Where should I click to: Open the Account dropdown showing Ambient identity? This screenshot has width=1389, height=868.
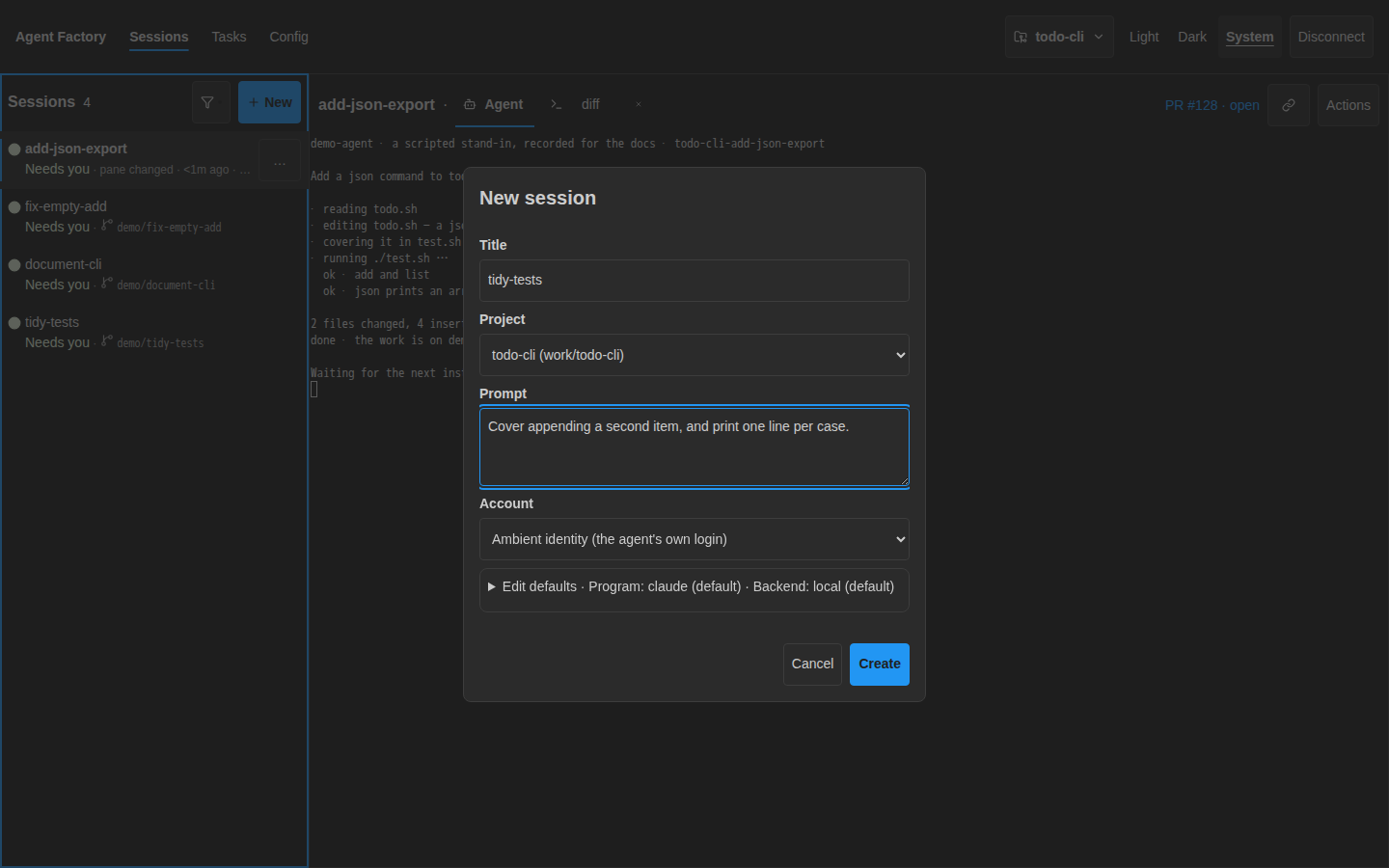694,539
